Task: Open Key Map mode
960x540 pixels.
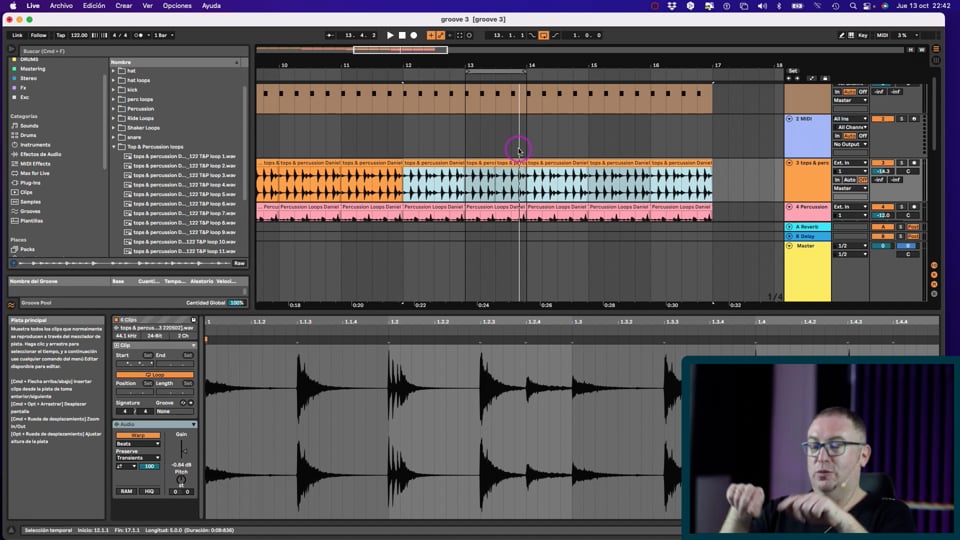Action: (863, 36)
